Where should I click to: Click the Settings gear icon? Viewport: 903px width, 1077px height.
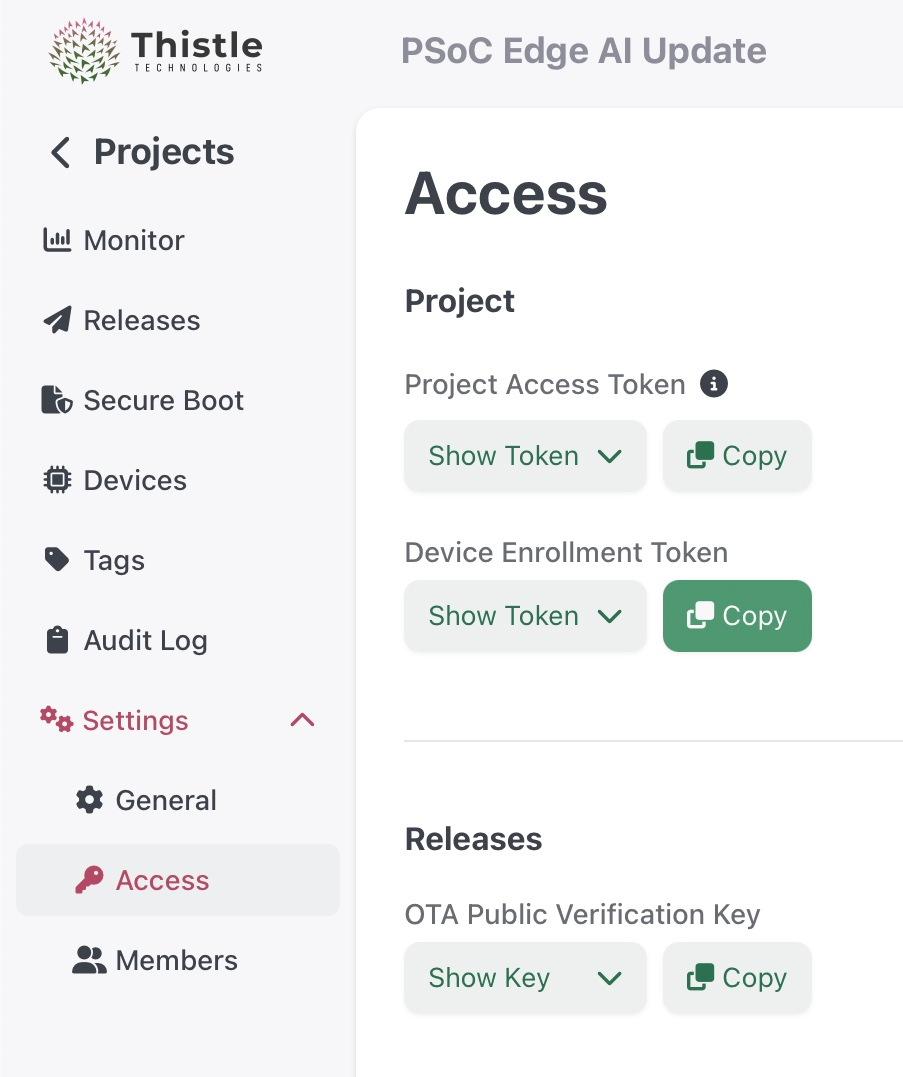click(55, 720)
